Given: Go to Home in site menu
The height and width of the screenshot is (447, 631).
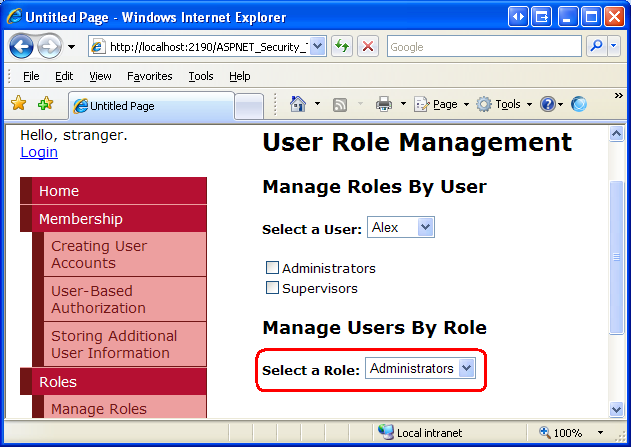Looking at the screenshot, I should coord(113,191).
